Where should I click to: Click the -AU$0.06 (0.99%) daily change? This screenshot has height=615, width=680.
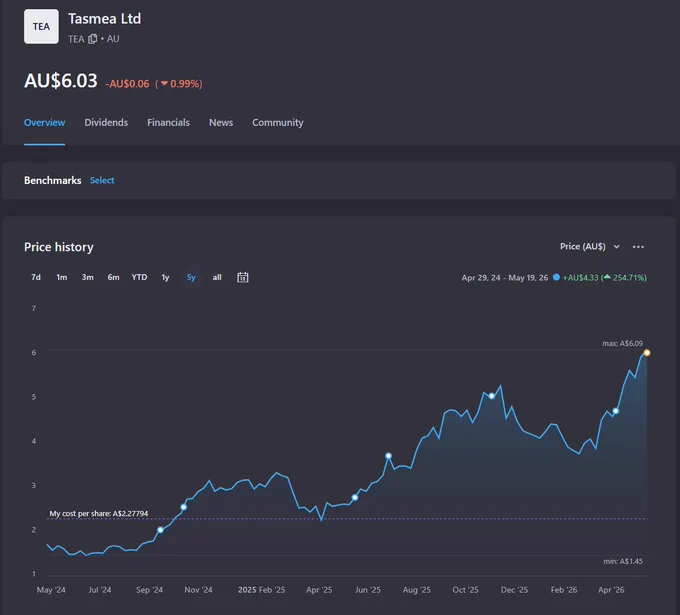coord(154,84)
